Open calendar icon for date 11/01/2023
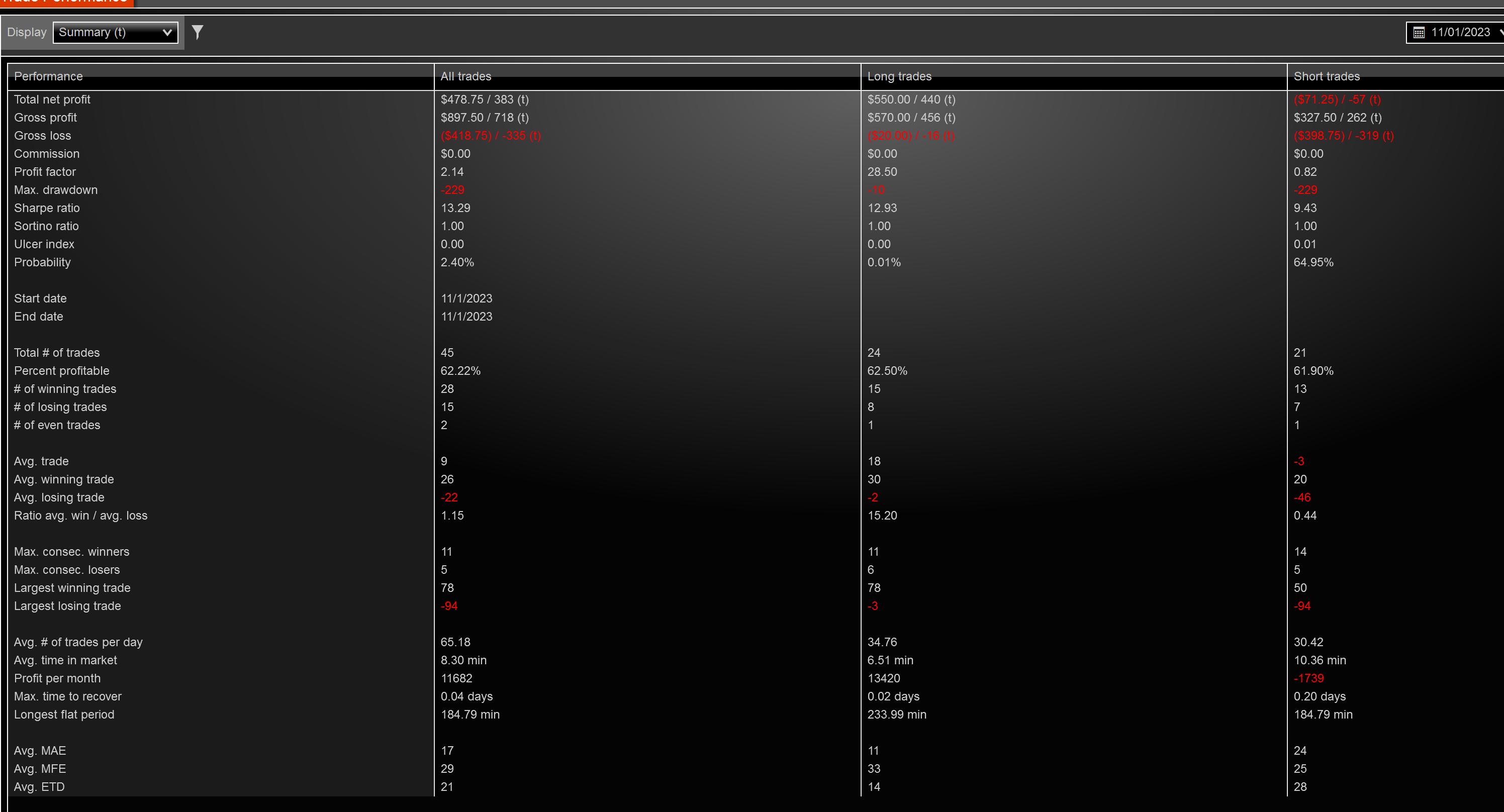 coord(1419,33)
